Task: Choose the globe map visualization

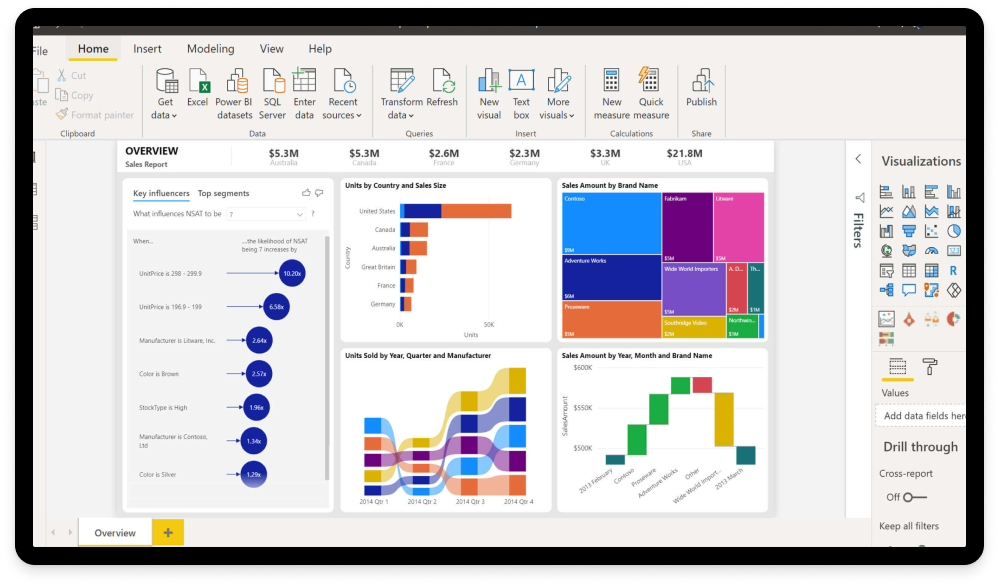Action: pyautogui.click(x=886, y=251)
